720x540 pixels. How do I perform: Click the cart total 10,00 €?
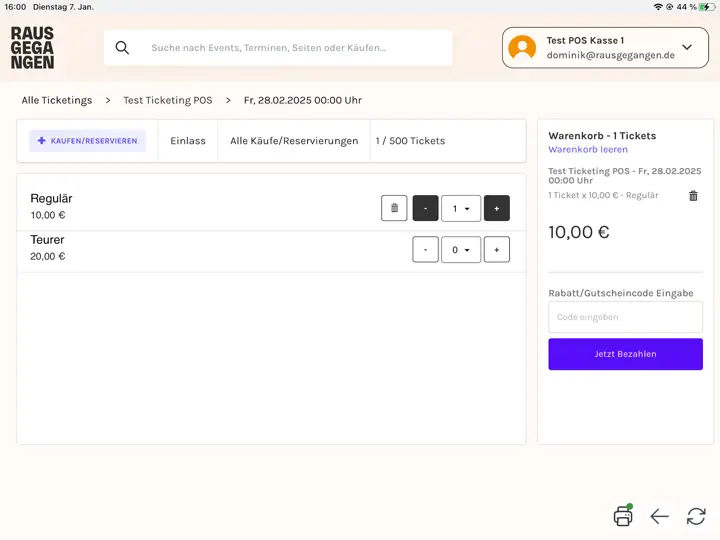579,232
